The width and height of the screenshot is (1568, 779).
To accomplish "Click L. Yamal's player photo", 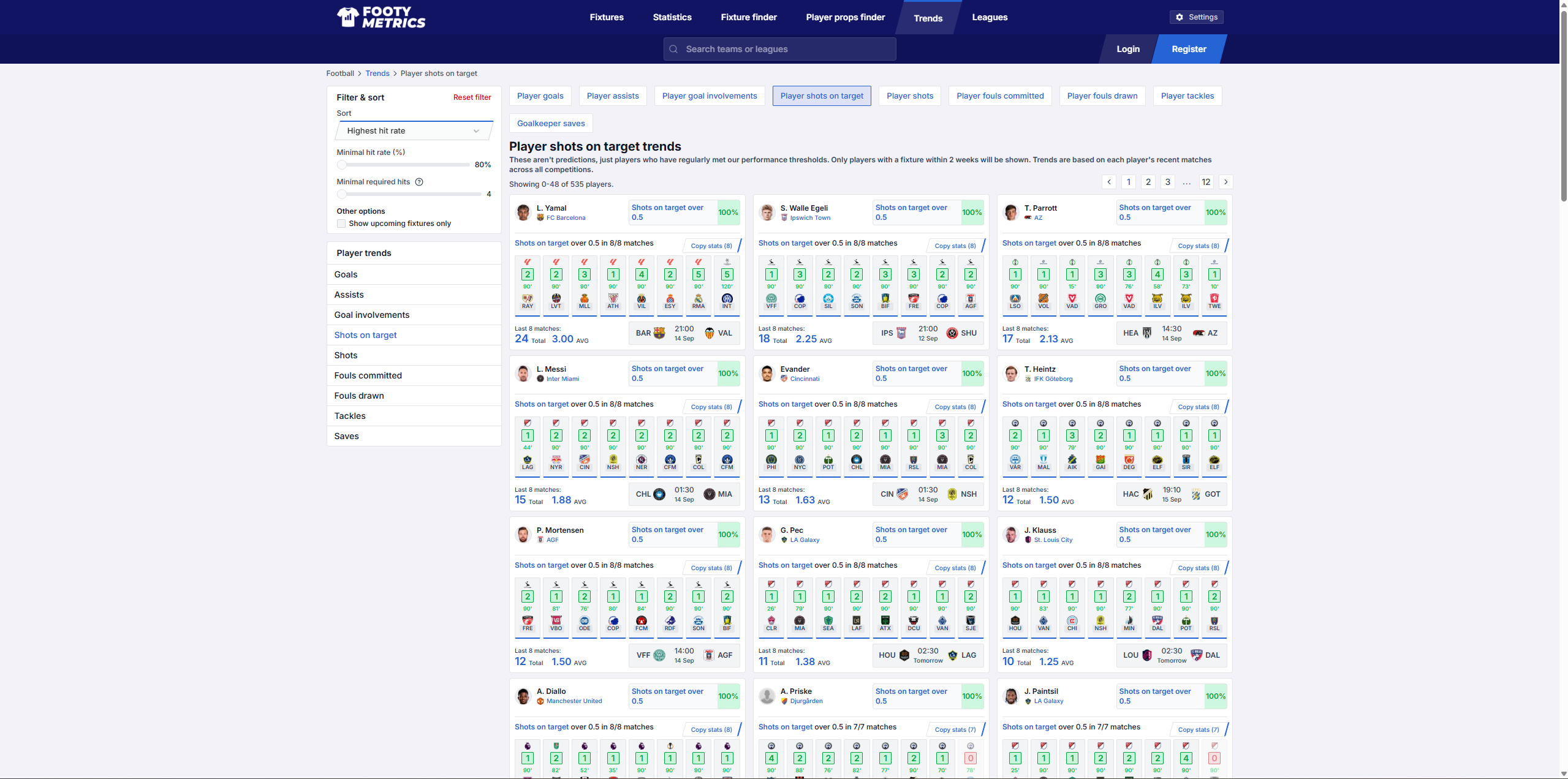I will (523, 213).
